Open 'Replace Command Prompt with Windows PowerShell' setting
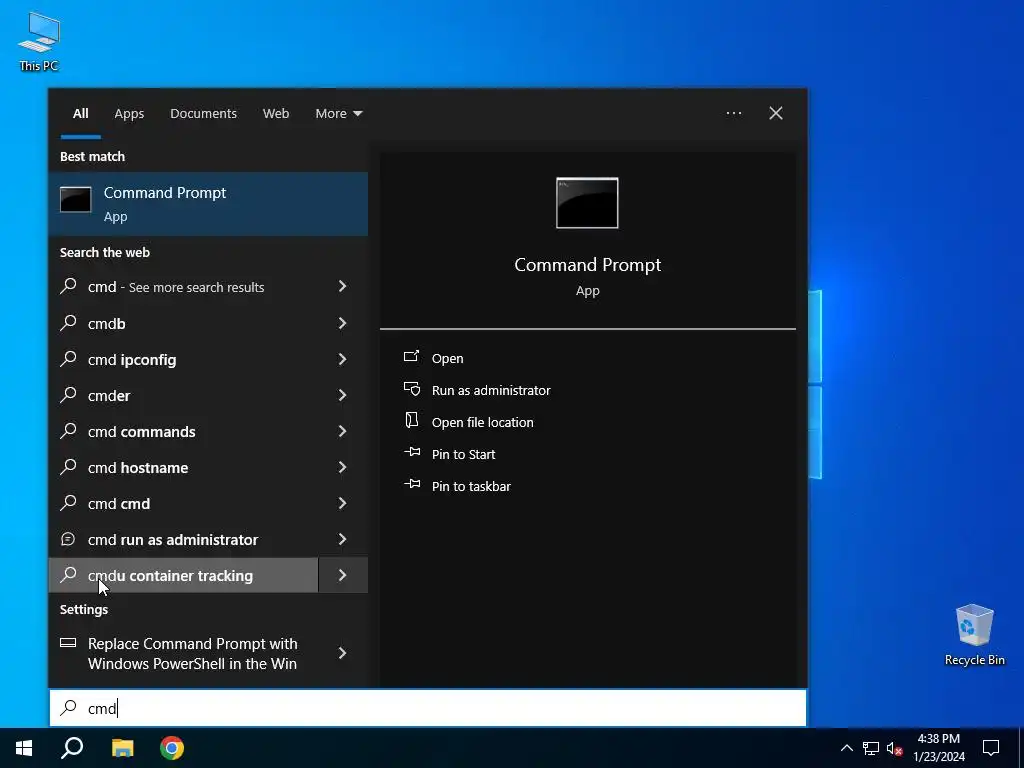This screenshot has width=1024, height=768. tap(184, 653)
